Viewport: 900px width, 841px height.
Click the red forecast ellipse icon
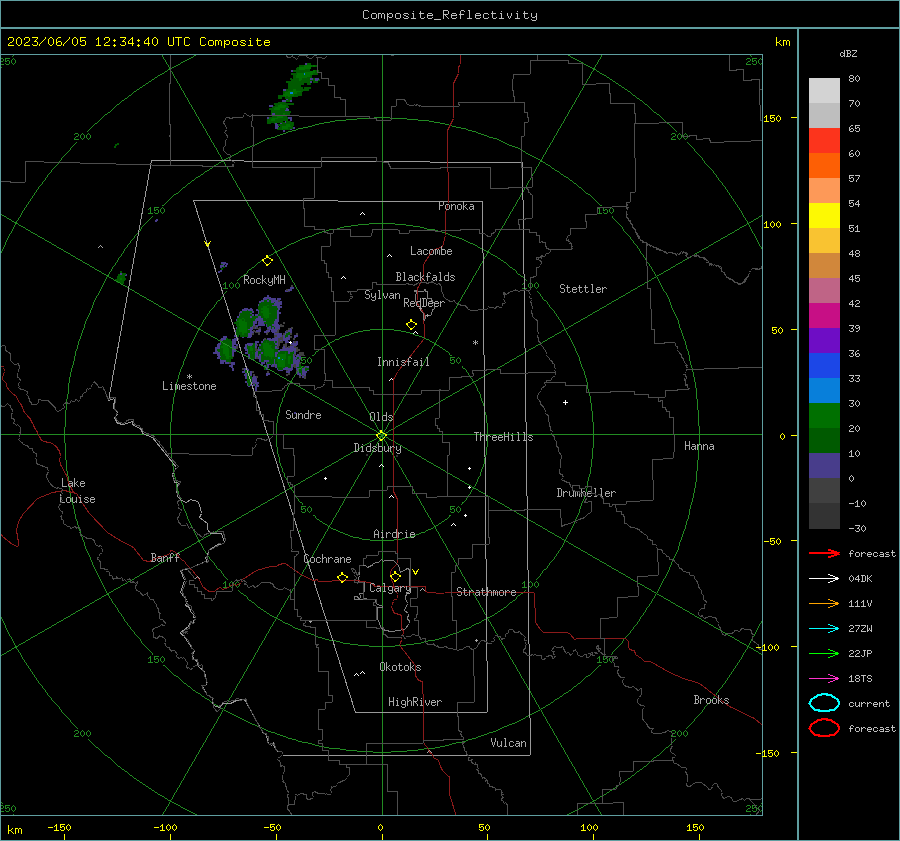824,728
